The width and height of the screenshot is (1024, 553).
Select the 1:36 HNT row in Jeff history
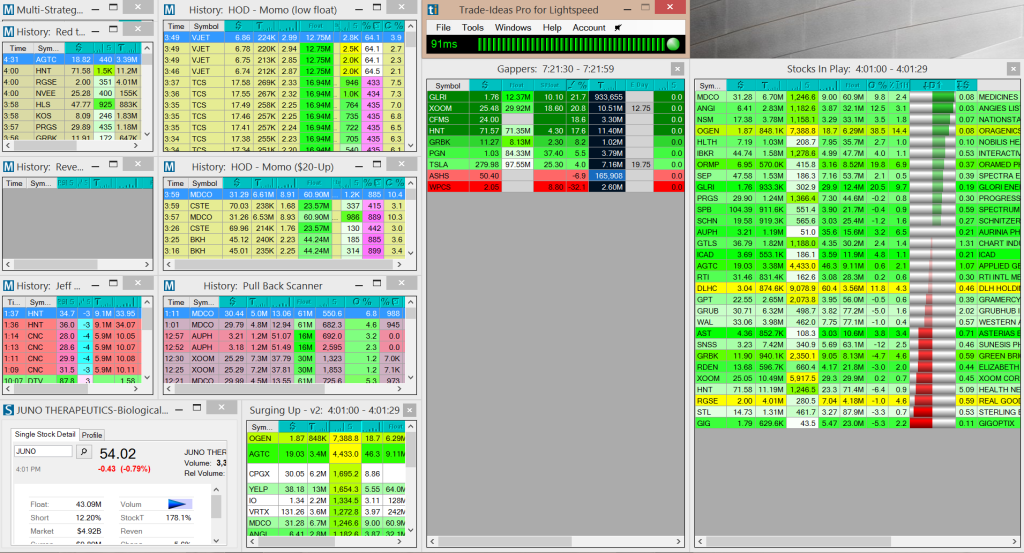72,324
